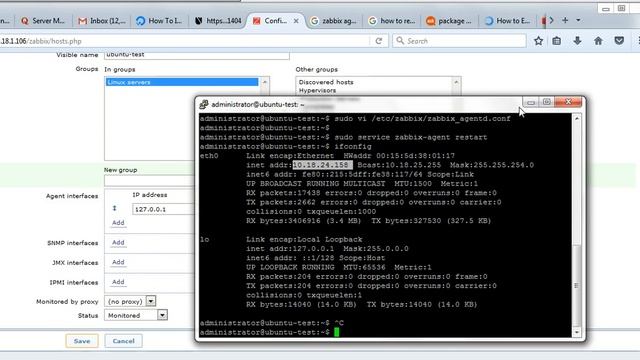
Task: Click the Cancel button
Action: click(123, 341)
